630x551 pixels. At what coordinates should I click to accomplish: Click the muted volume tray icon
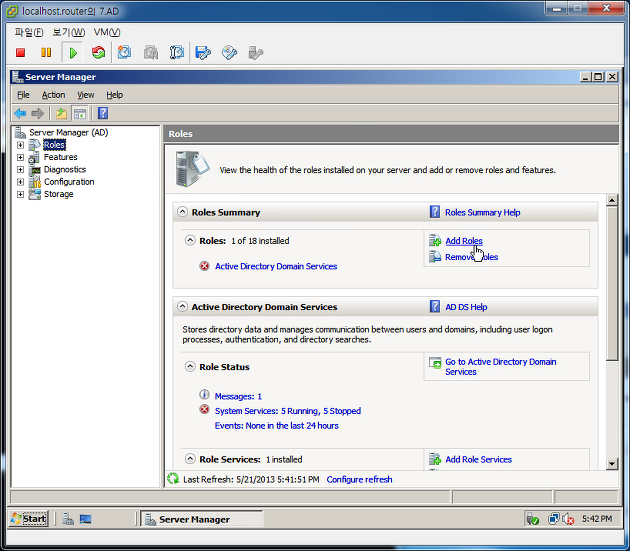(x=568, y=519)
